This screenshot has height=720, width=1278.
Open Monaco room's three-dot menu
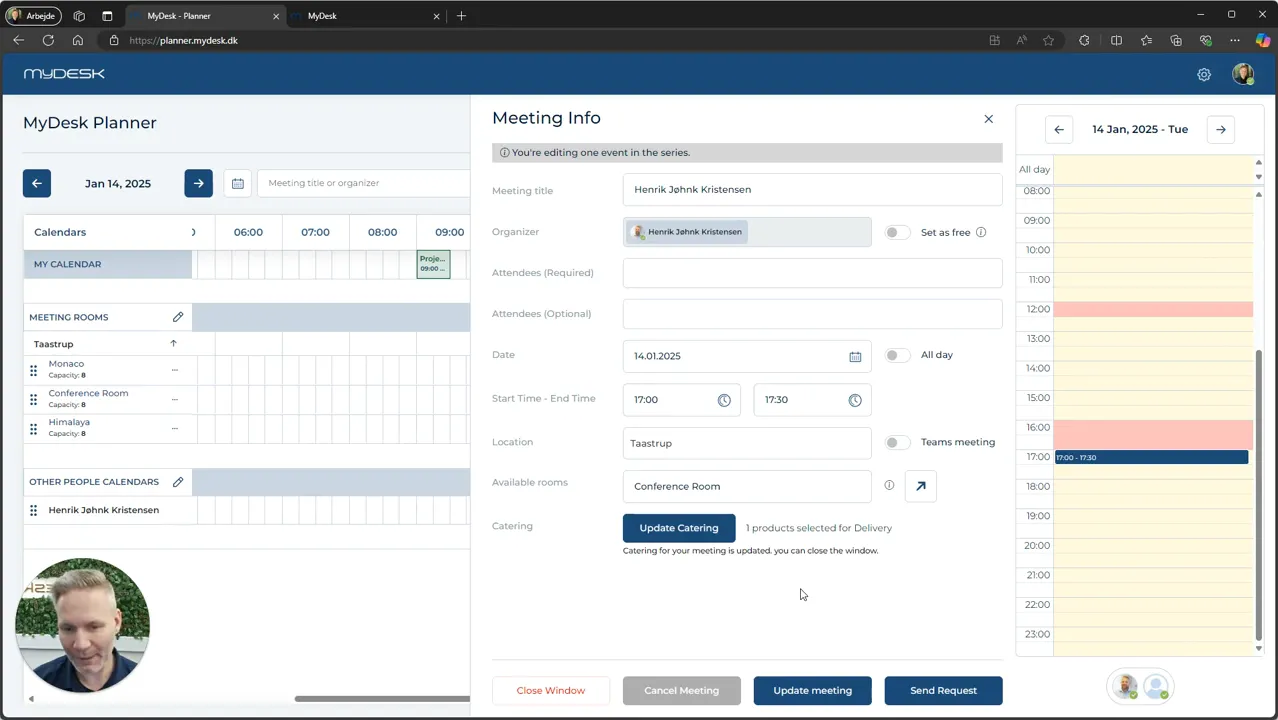(x=174, y=370)
